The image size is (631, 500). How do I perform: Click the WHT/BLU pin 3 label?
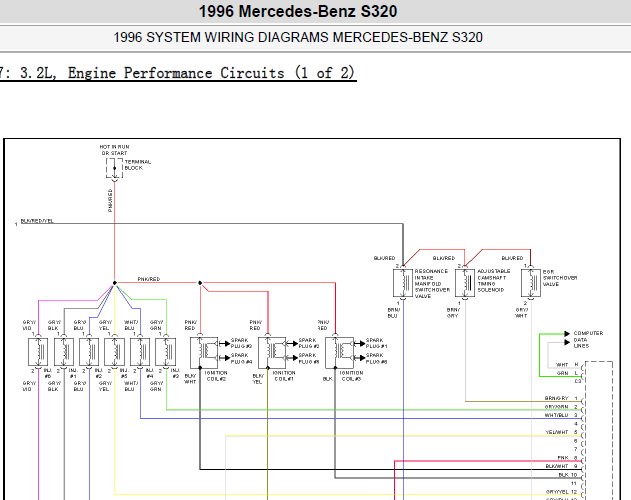coord(561,415)
